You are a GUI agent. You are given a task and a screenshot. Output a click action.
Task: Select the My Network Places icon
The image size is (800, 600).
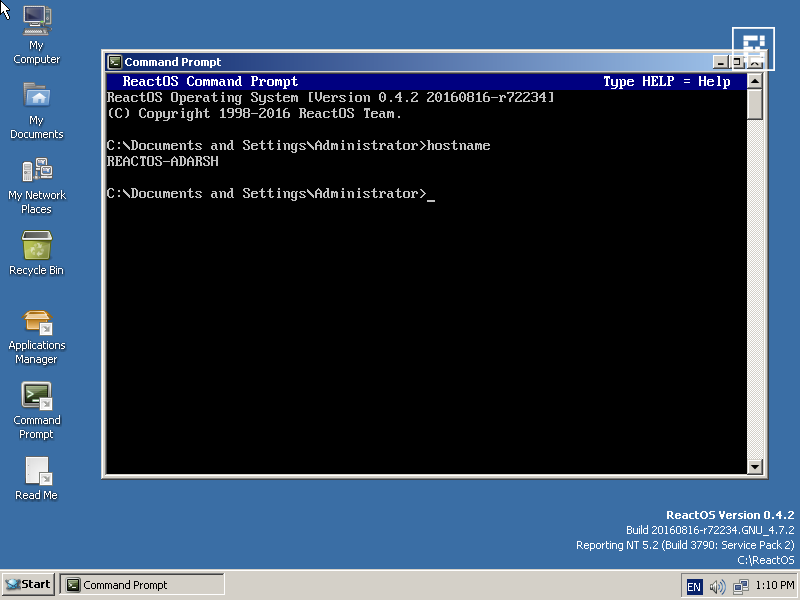(x=36, y=186)
